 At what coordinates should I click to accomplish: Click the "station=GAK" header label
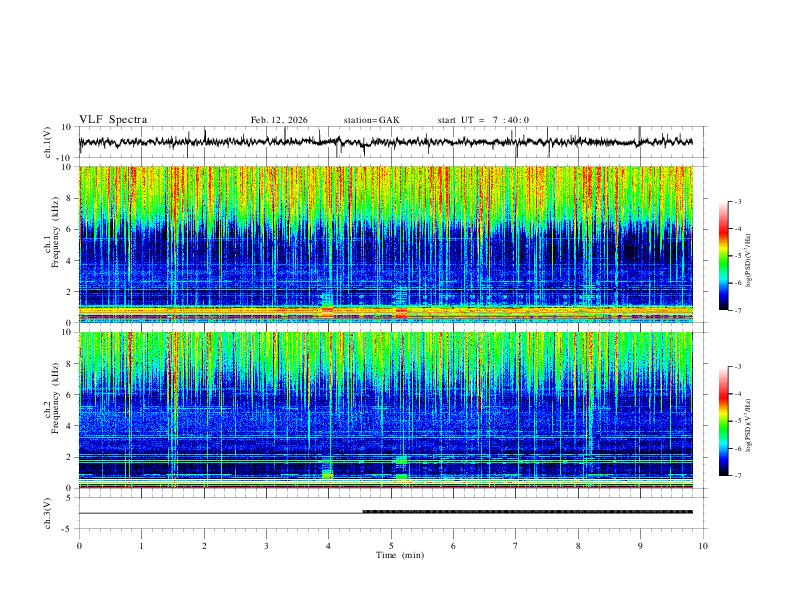[x=371, y=120]
